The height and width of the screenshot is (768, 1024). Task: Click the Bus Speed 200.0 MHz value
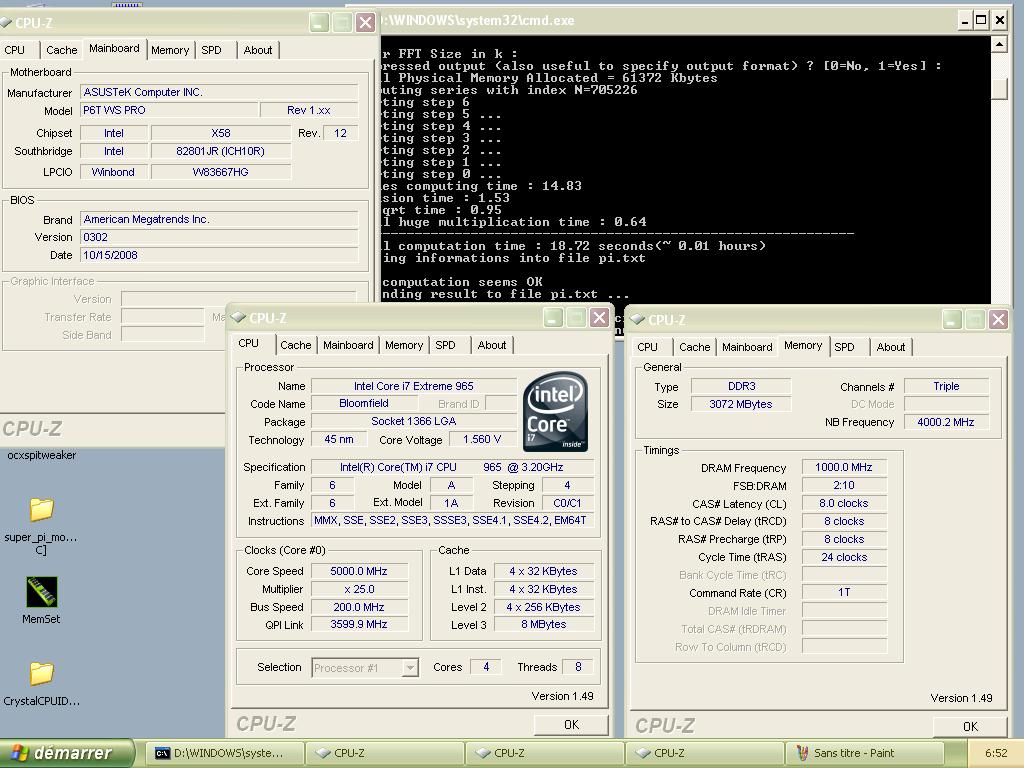(x=359, y=607)
